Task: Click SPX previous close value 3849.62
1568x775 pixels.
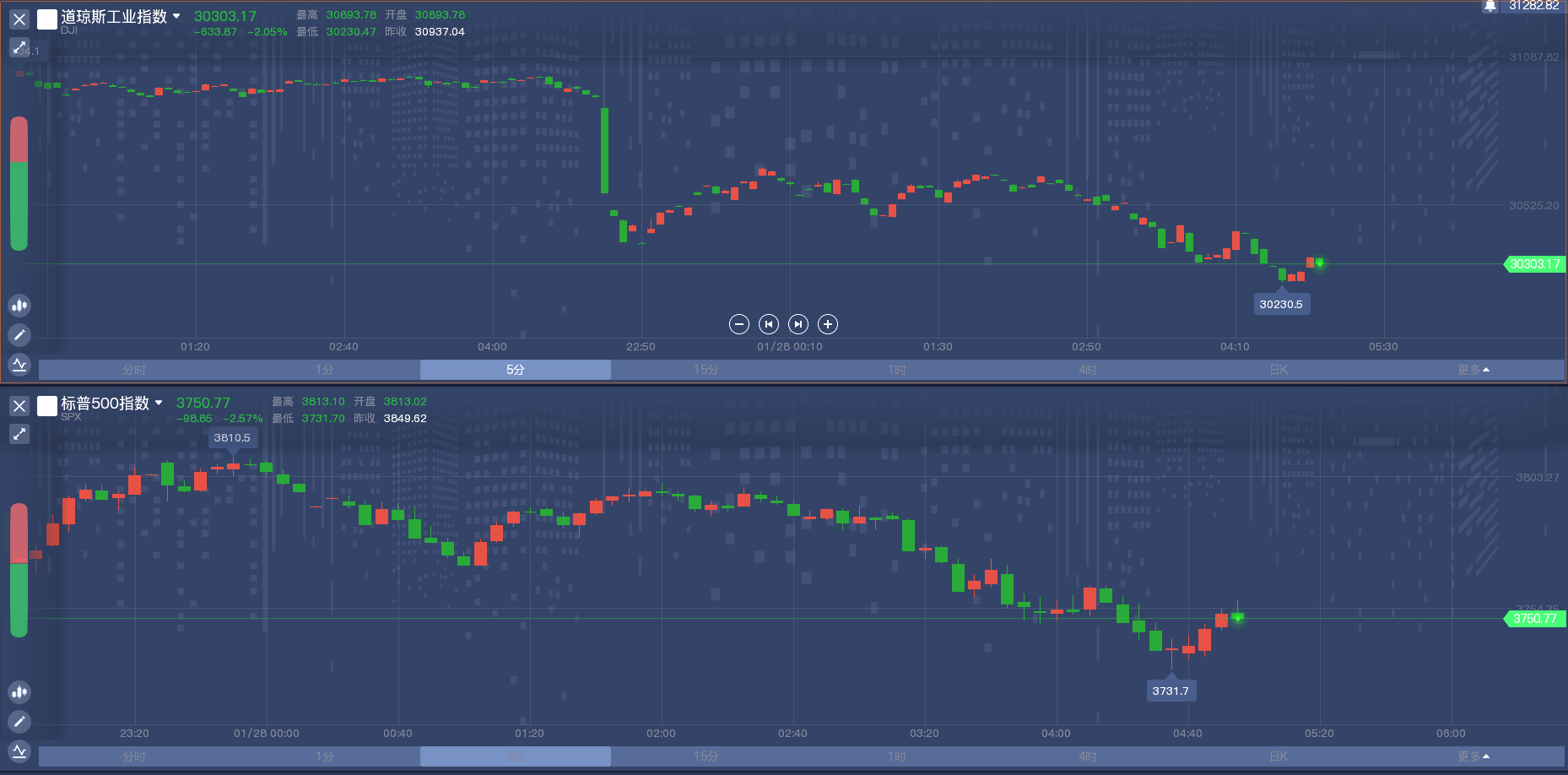Action: point(405,419)
